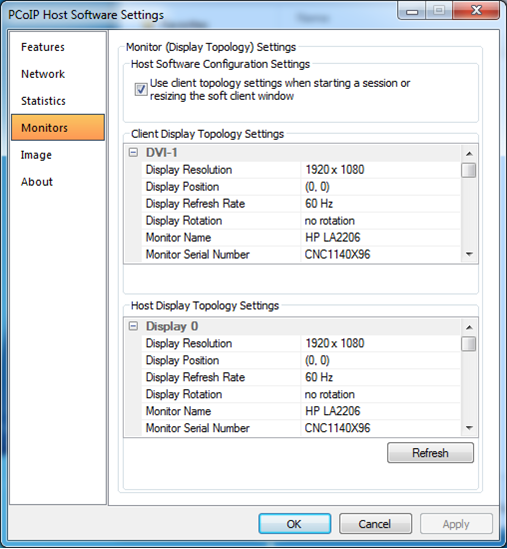
Task: Click the CNC1140X96 serial under DVI-1
Action: tap(337, 254)
